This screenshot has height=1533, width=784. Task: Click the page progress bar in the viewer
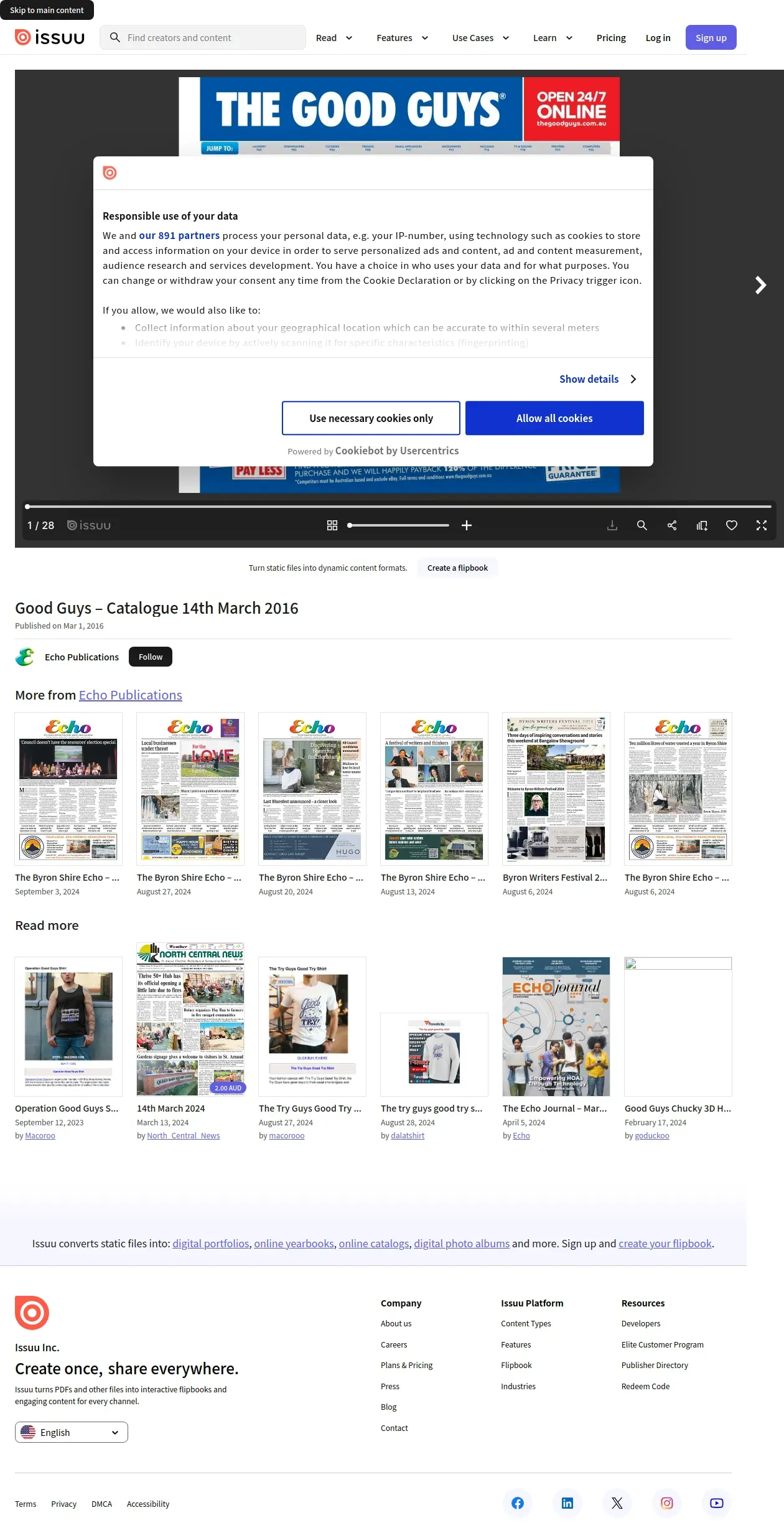pos(398,507)
